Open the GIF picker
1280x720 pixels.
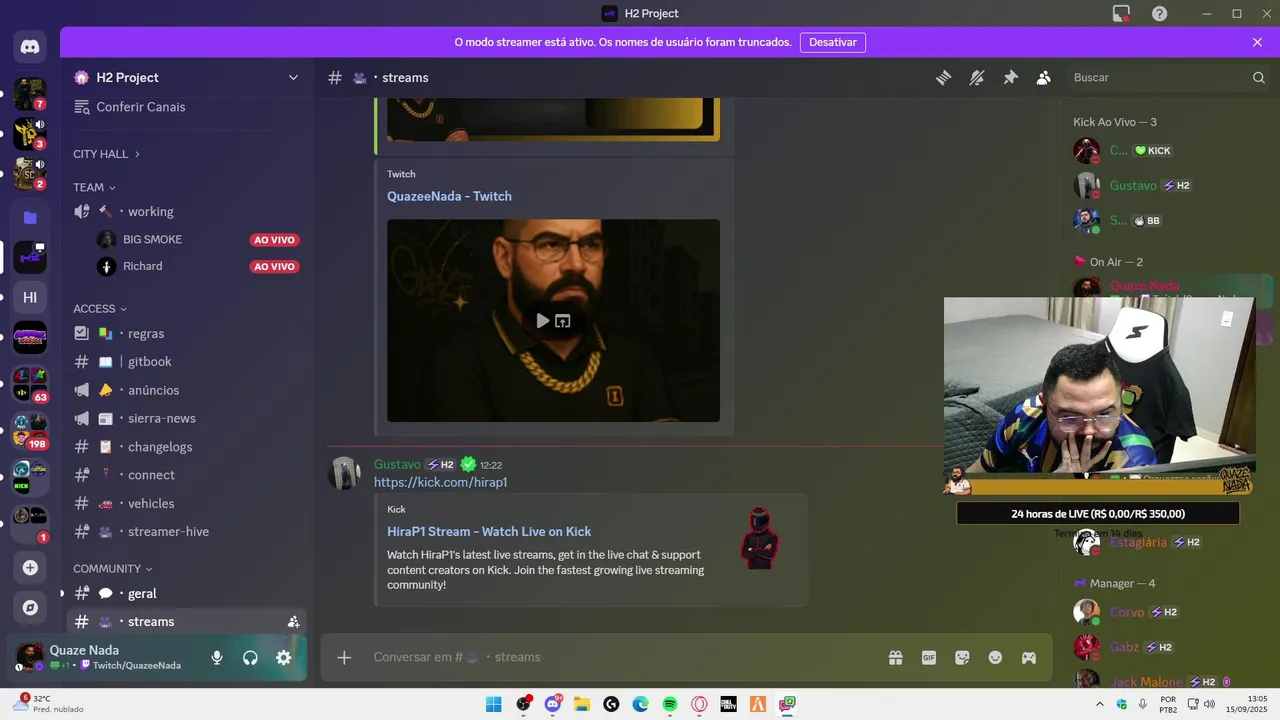929,657
